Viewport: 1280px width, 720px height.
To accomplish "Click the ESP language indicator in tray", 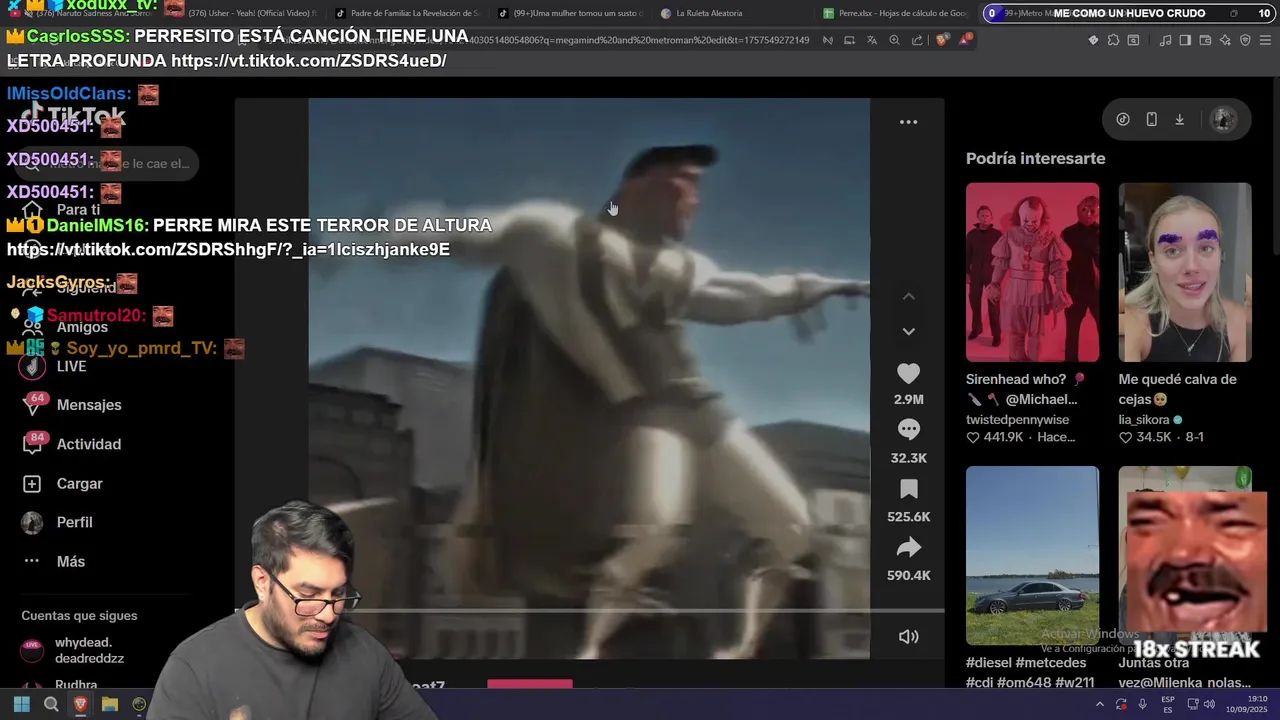I will coord(1168,705).
